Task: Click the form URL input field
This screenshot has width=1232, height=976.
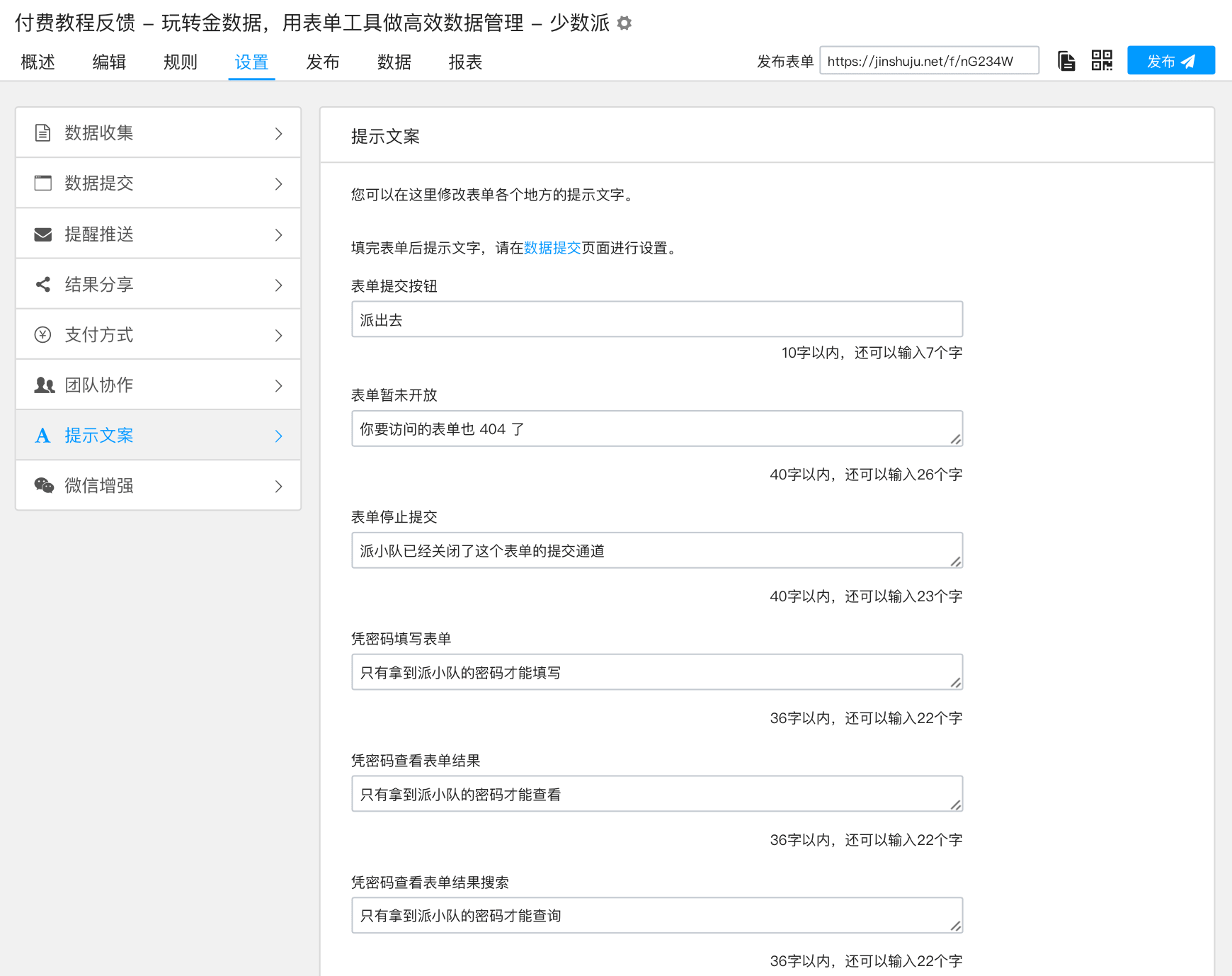Action: [929, 61]
